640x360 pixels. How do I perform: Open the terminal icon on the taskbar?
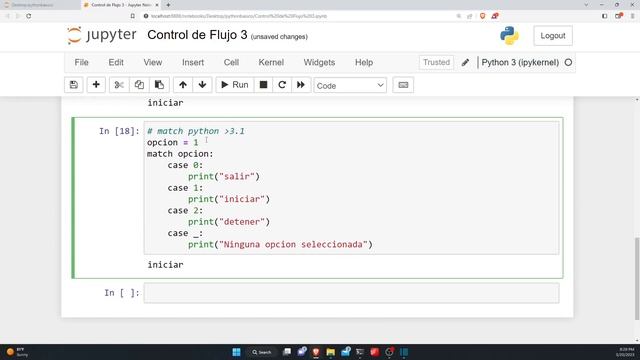(x=360, y=352)
